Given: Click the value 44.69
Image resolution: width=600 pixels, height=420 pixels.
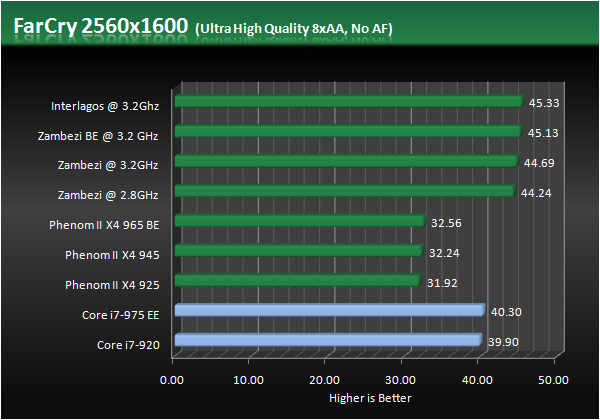Looking at the screenshot, I should [539, 163].
